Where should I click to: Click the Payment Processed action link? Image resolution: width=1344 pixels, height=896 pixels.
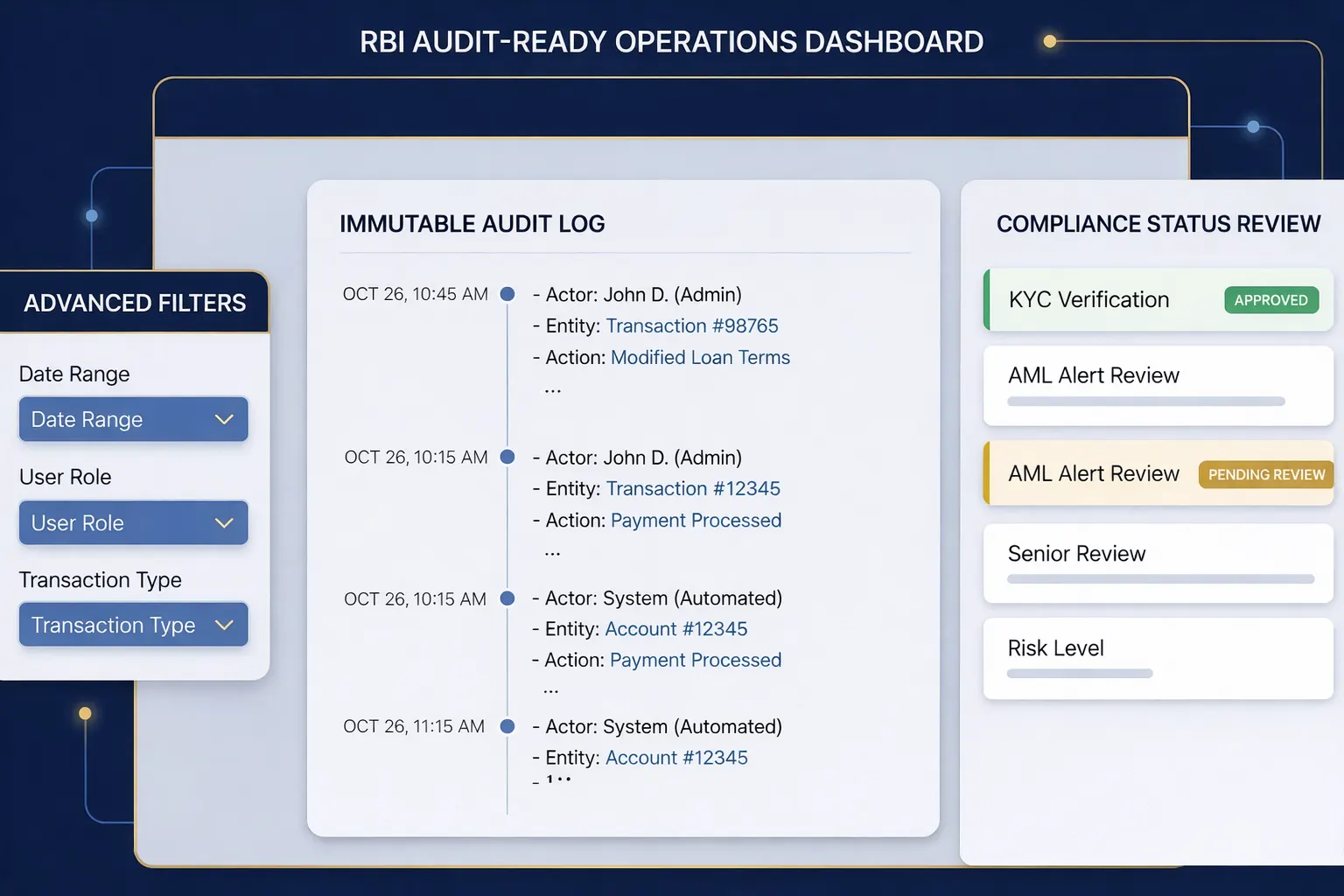click(x=696, y=520)
